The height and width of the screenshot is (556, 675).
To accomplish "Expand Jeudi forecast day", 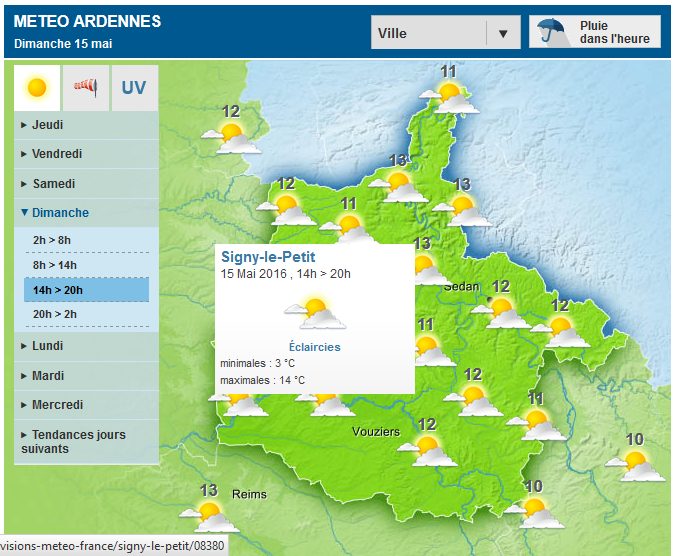I will coord(47,125).
